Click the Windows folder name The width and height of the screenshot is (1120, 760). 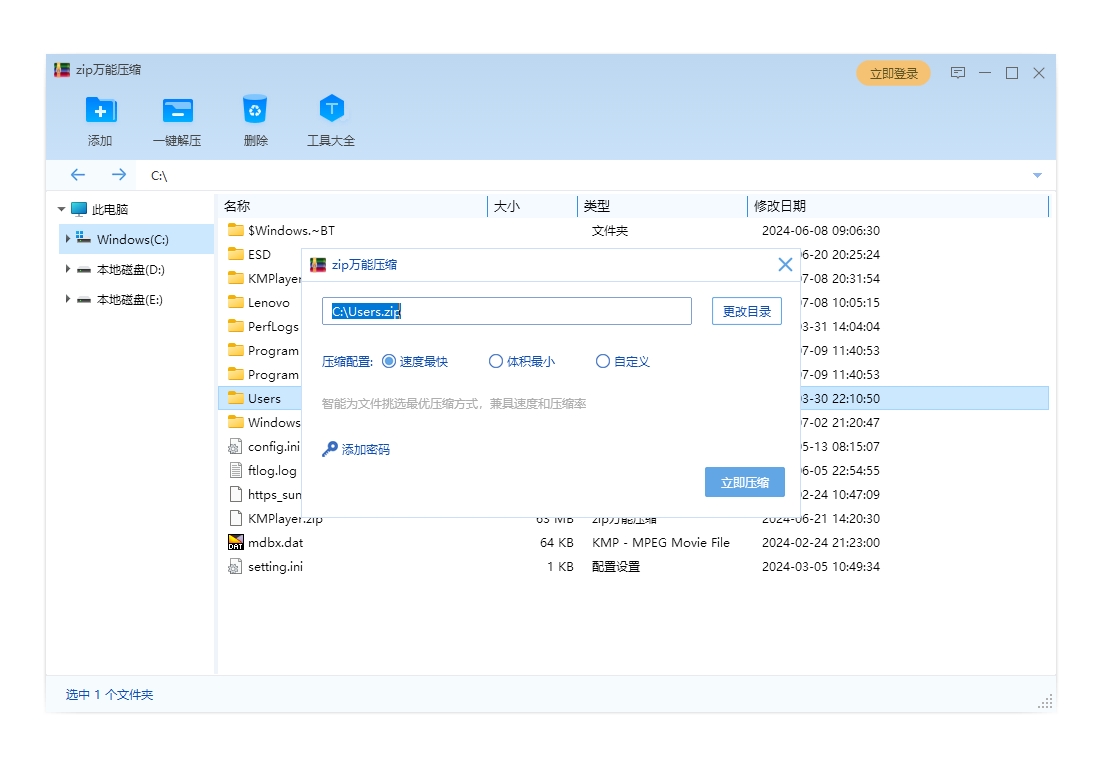(274, 423)
